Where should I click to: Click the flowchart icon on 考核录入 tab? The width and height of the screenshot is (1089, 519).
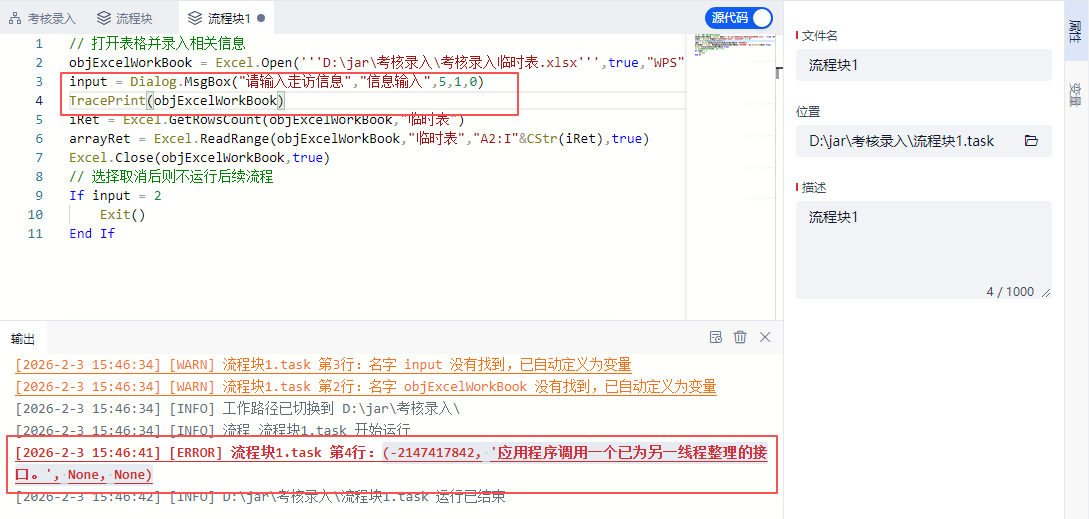point(15,18)
